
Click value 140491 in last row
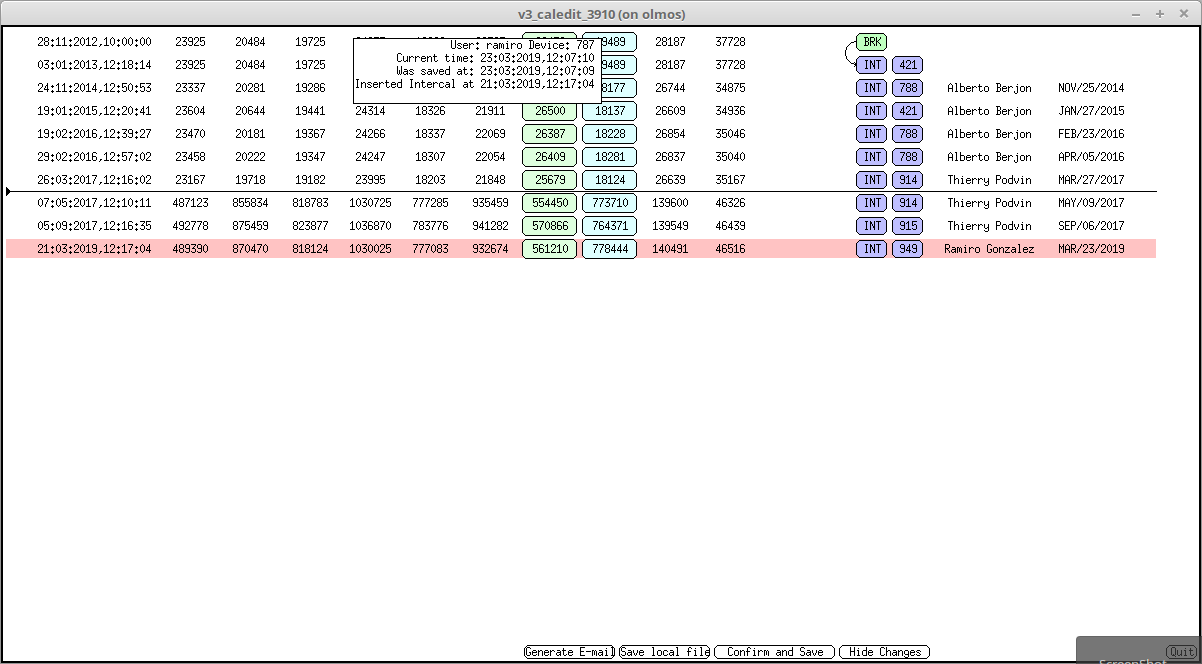pyautogui.click(x=670, y=249)
